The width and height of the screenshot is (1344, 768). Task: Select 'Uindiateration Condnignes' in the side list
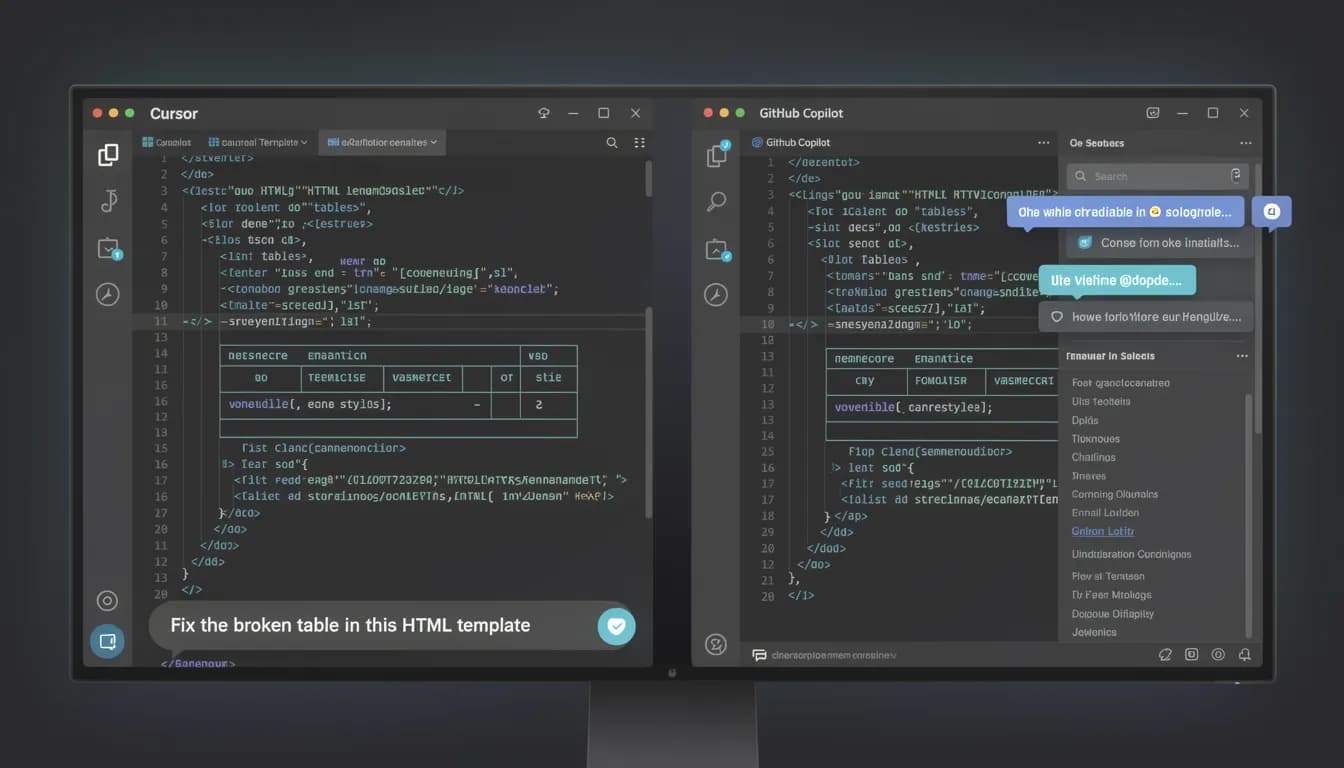click(x=1131, y=555)
